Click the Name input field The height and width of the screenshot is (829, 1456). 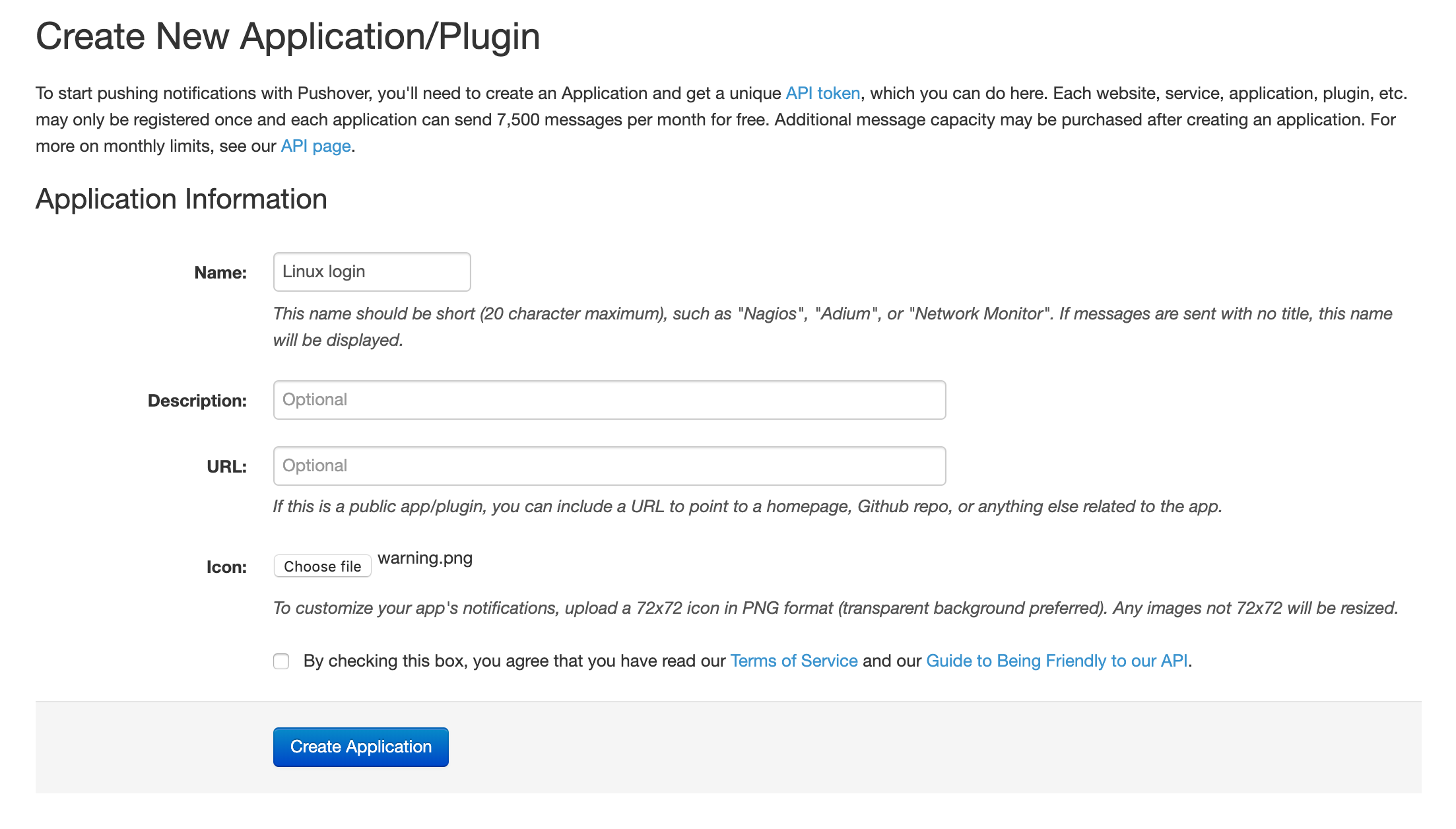372,272
